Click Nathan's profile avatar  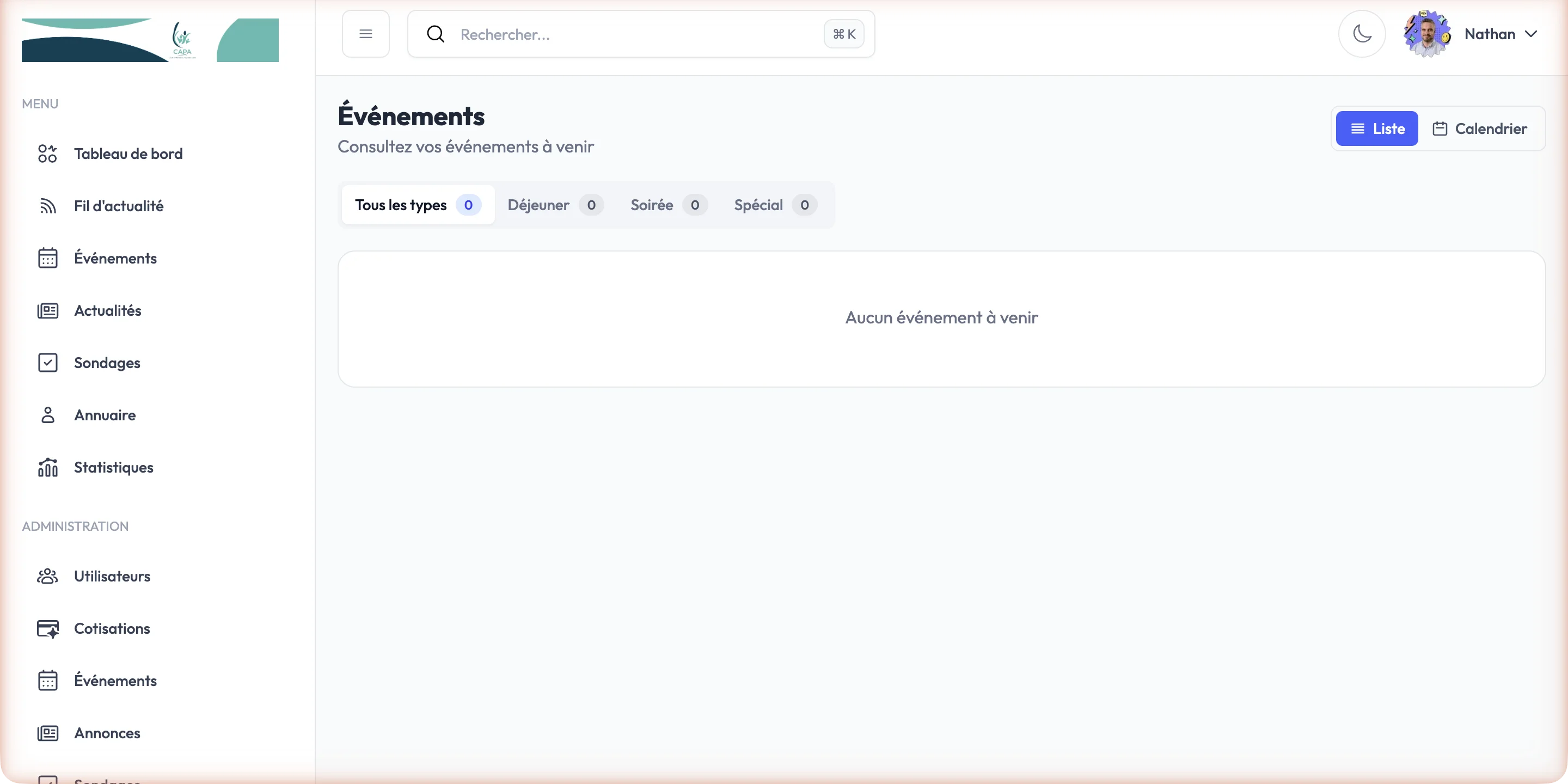tap(1426, 34)
